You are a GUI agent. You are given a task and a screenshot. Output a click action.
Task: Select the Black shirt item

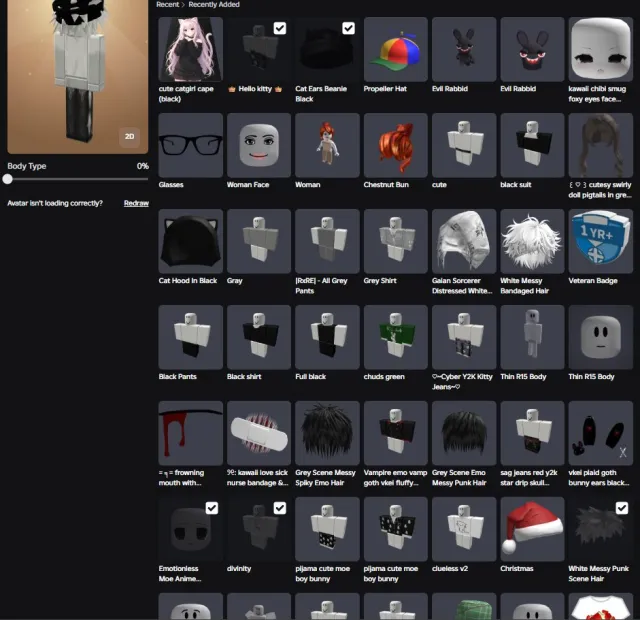point(259,337)
